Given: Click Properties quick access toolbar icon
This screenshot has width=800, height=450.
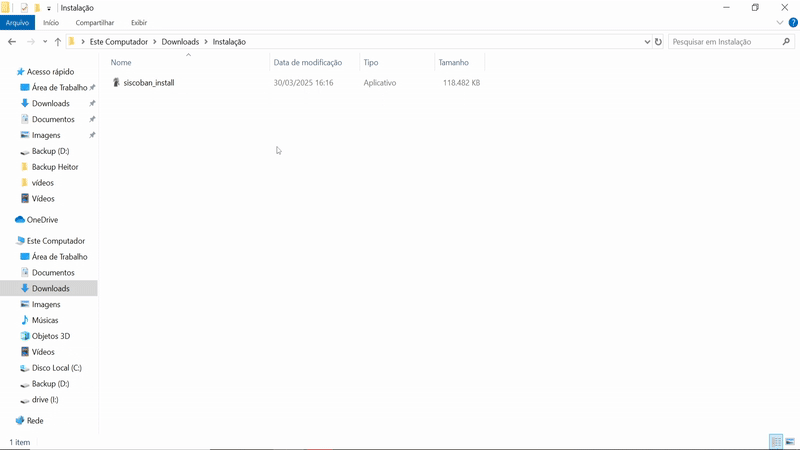Looking at the screenshot, I should point(24,8).
